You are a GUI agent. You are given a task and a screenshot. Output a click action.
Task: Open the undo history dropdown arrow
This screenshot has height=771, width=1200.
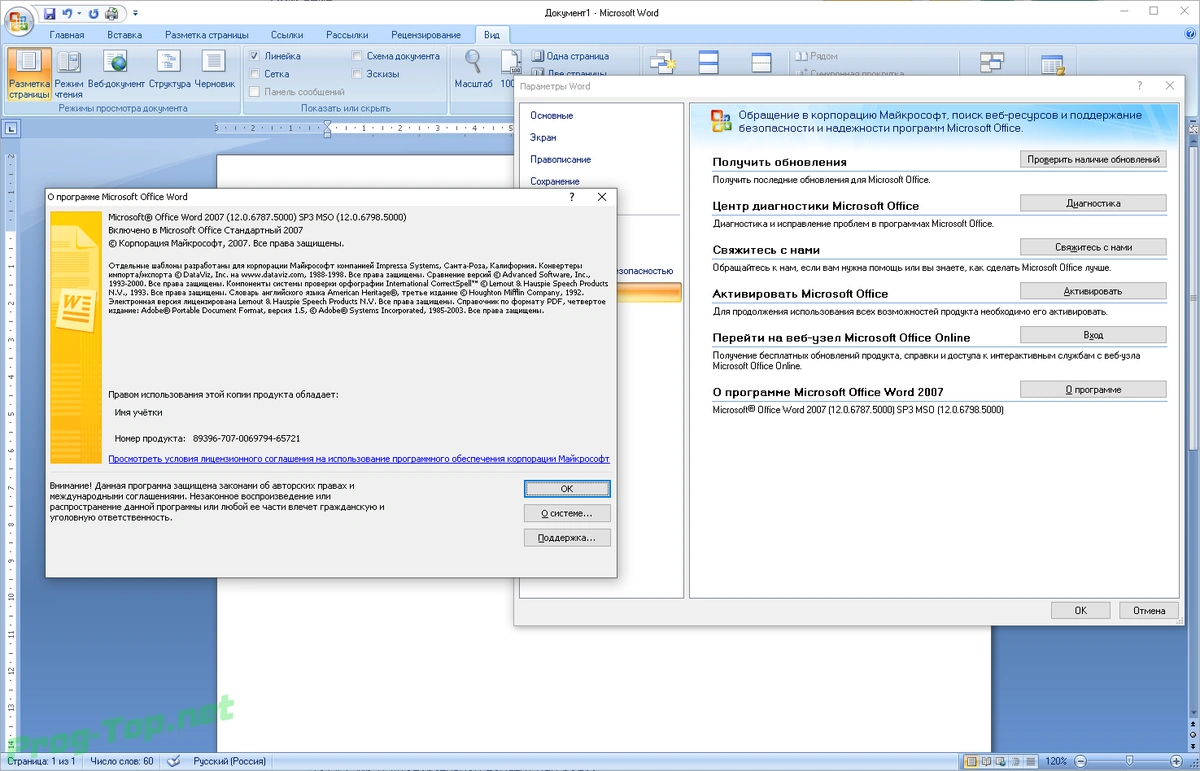pos(81,14)
